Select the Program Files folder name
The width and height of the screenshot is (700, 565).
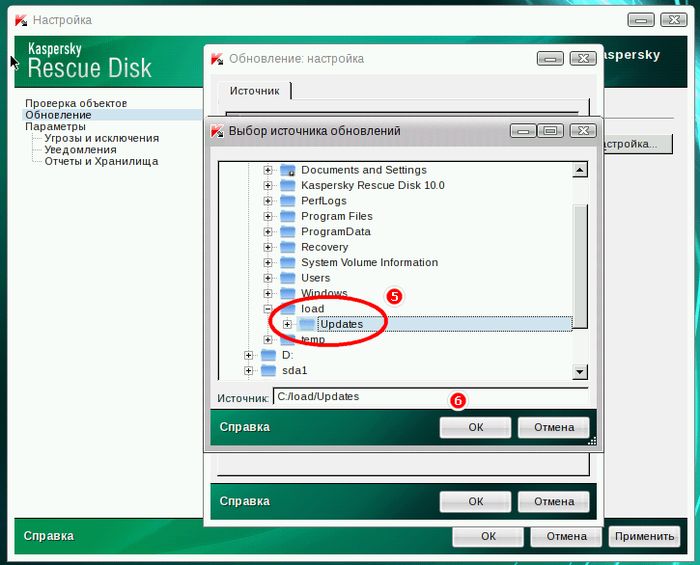pyautogui.click(x=337, y=216)
